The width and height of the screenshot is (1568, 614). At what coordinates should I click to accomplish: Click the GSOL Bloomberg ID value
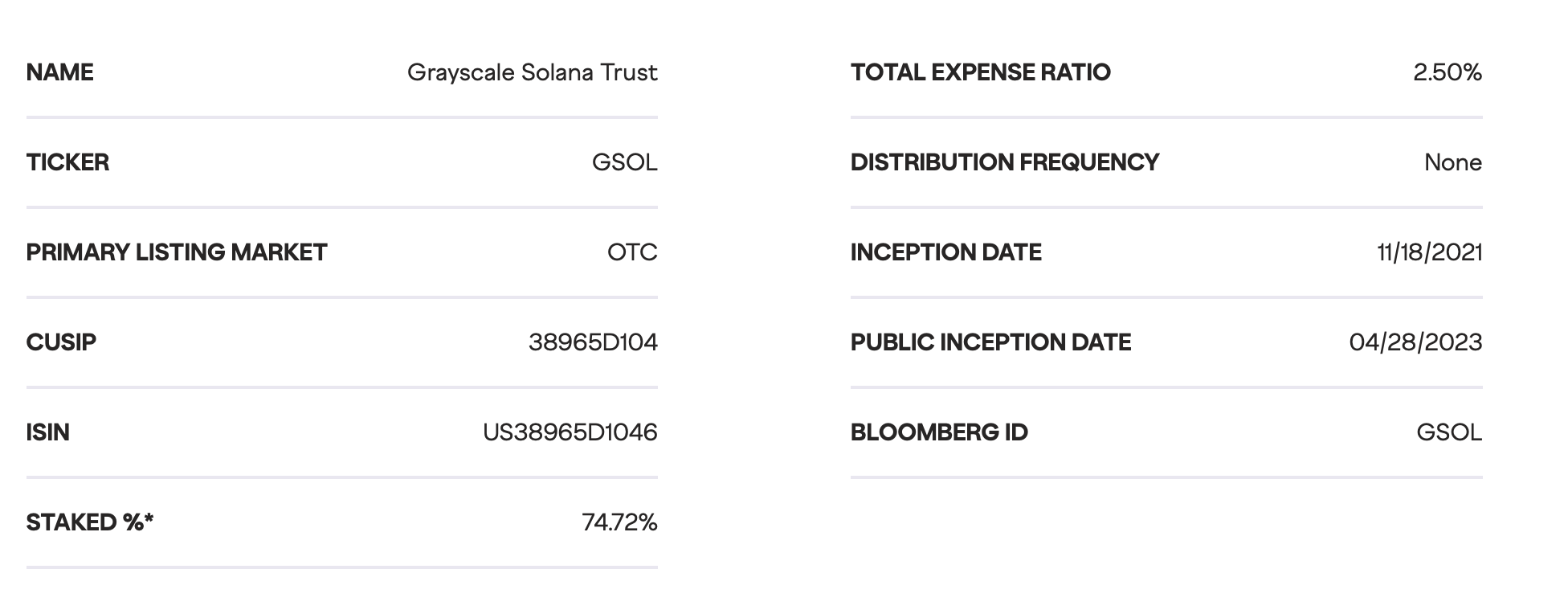1448,432
